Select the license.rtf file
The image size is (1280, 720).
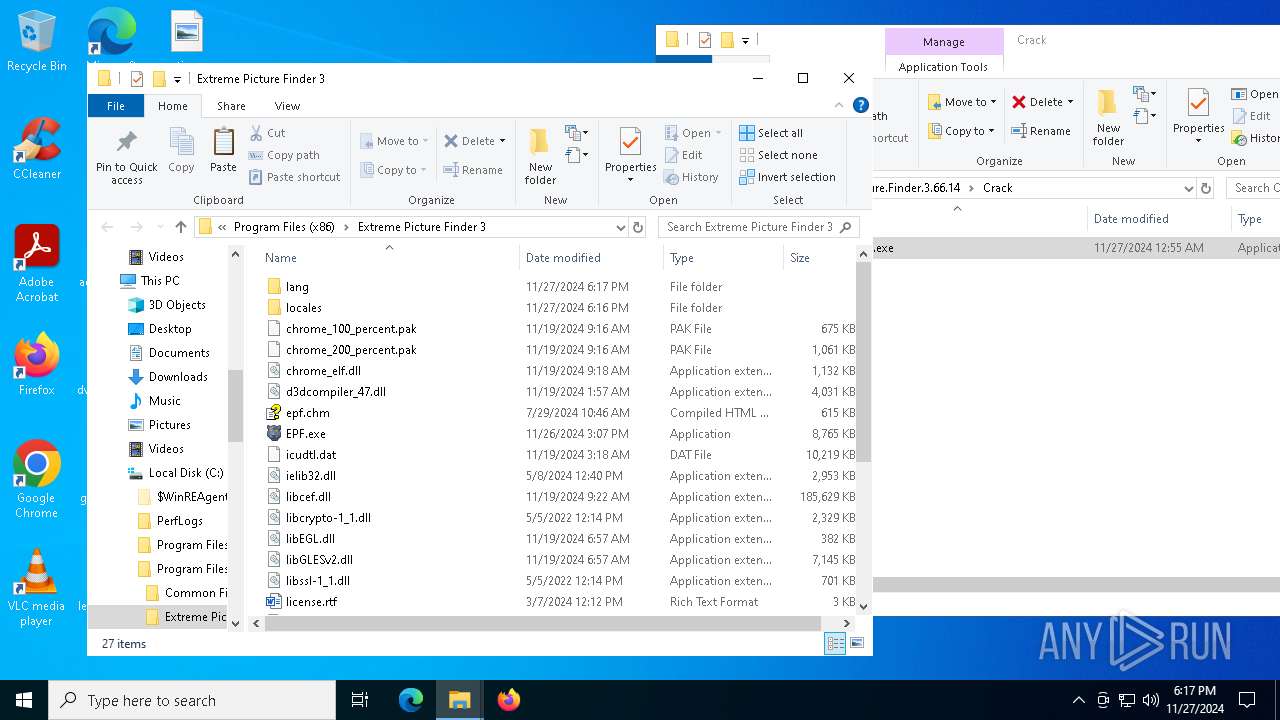coord(311,602)
